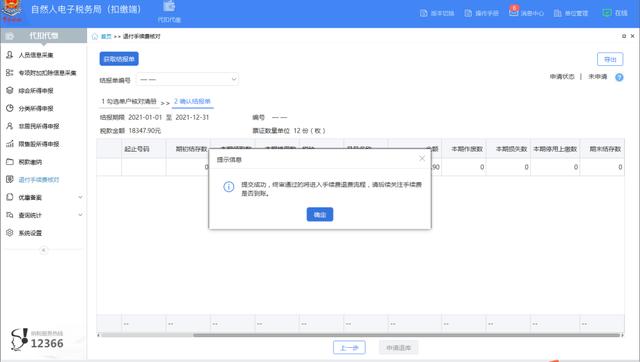640x362 pixels.
Task: Select step 2 确认结报单 tab
Action: point(192,101)
